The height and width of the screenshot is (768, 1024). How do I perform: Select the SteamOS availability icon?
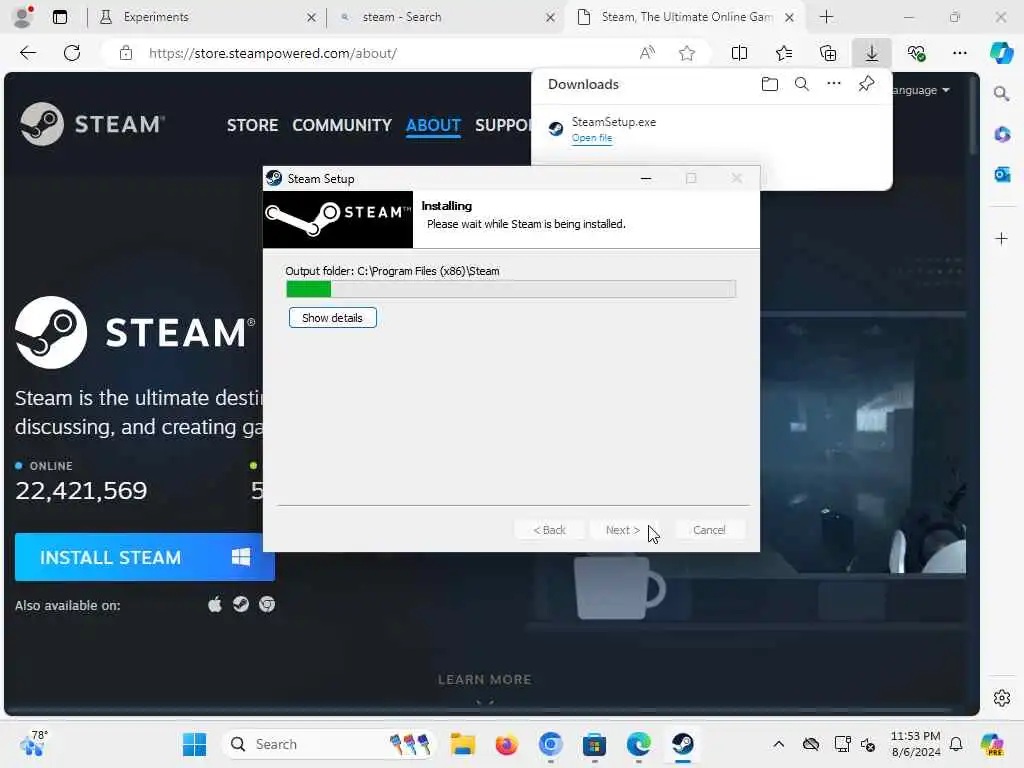pyautogui.click(x=241, y=605)
